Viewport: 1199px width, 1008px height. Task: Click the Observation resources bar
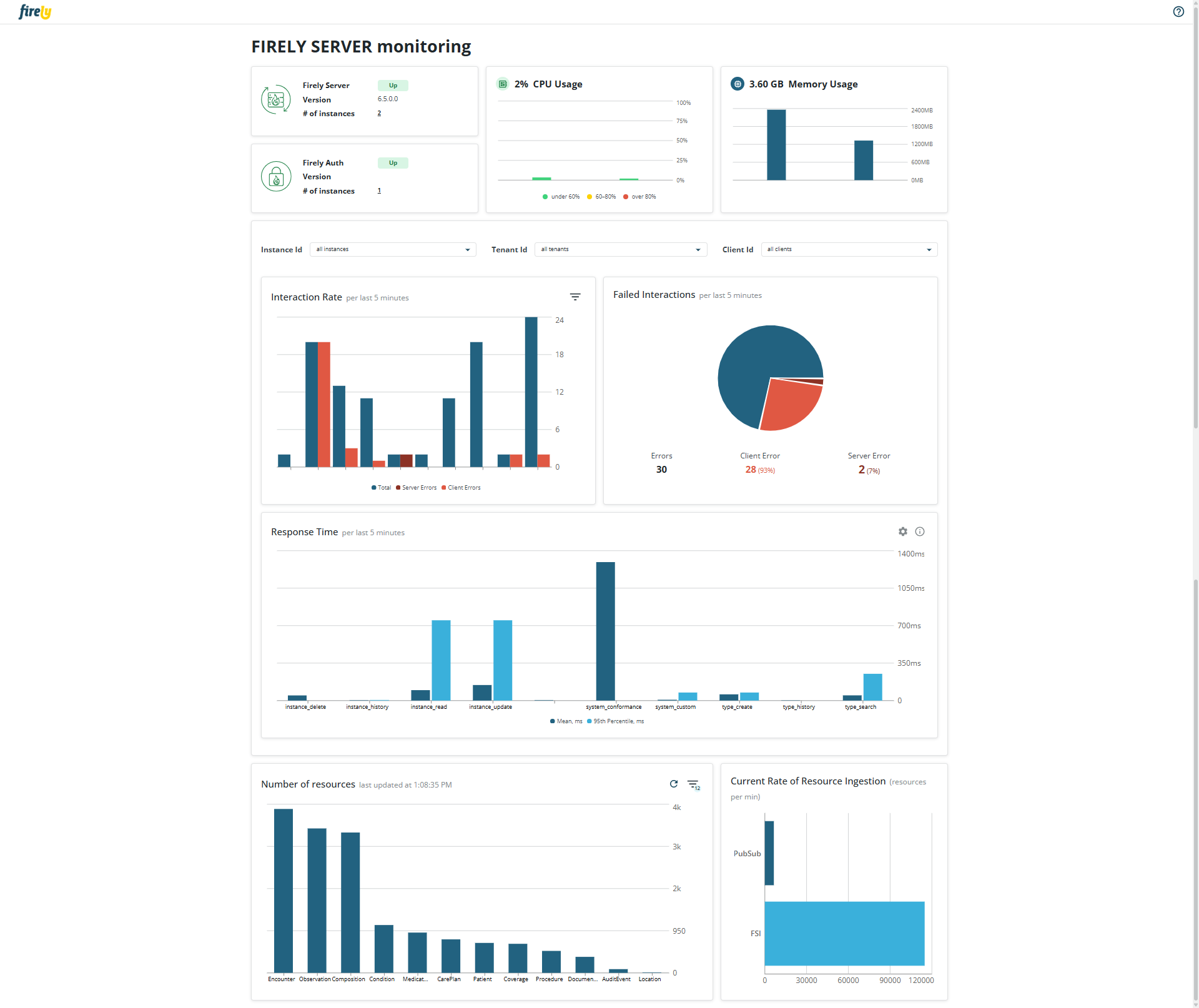click(317, 900)
